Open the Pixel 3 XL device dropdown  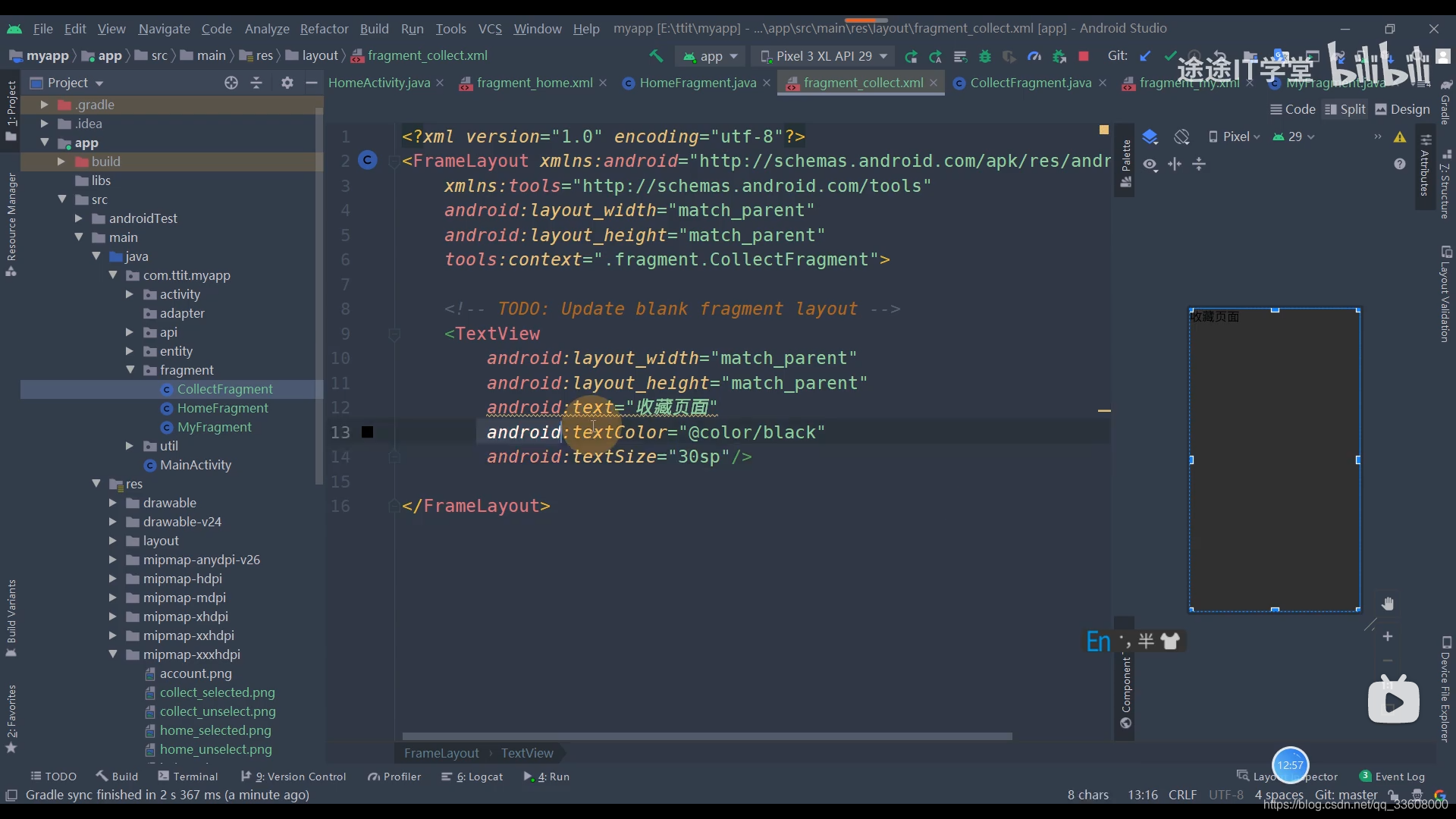coord(824,56)
